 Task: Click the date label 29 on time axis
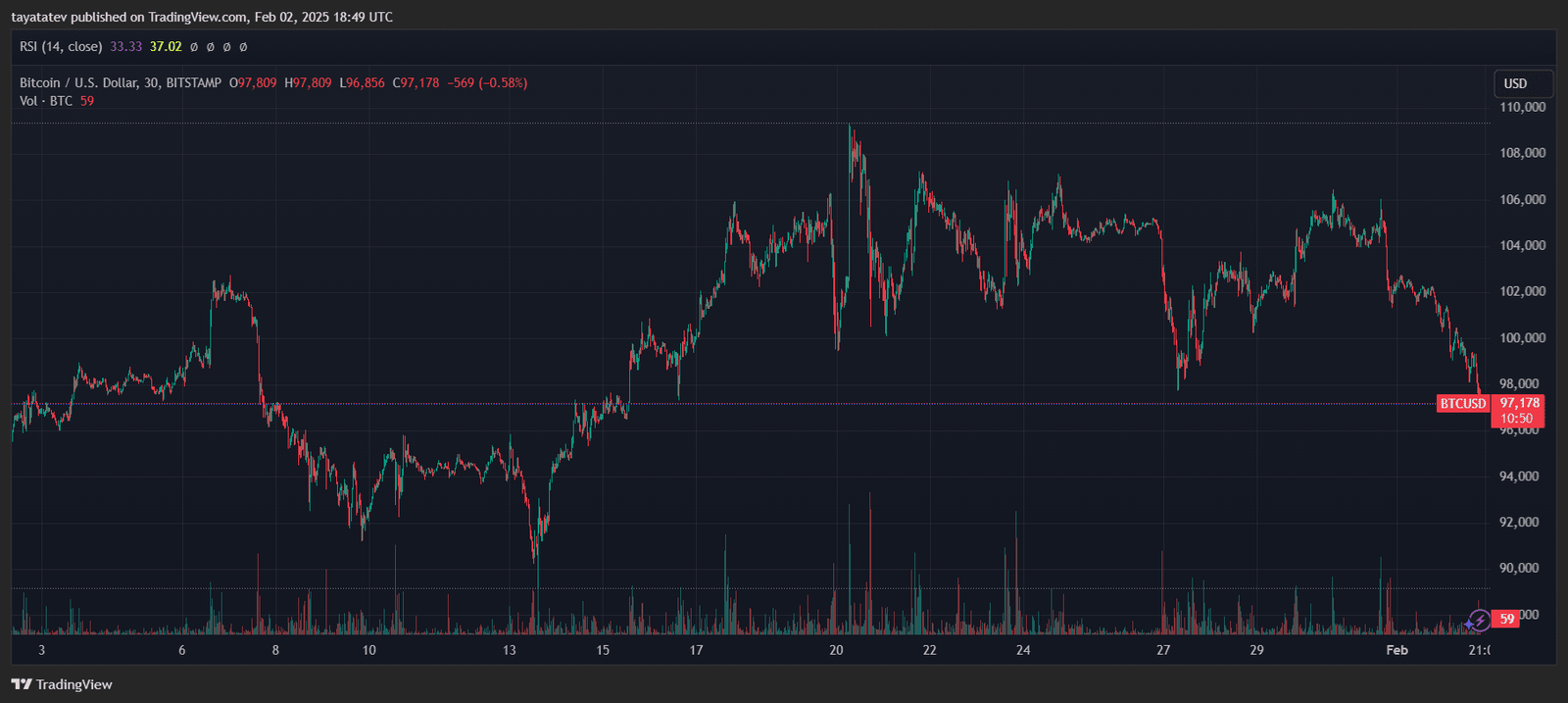pyautogui.click(x=1256, y=650)
